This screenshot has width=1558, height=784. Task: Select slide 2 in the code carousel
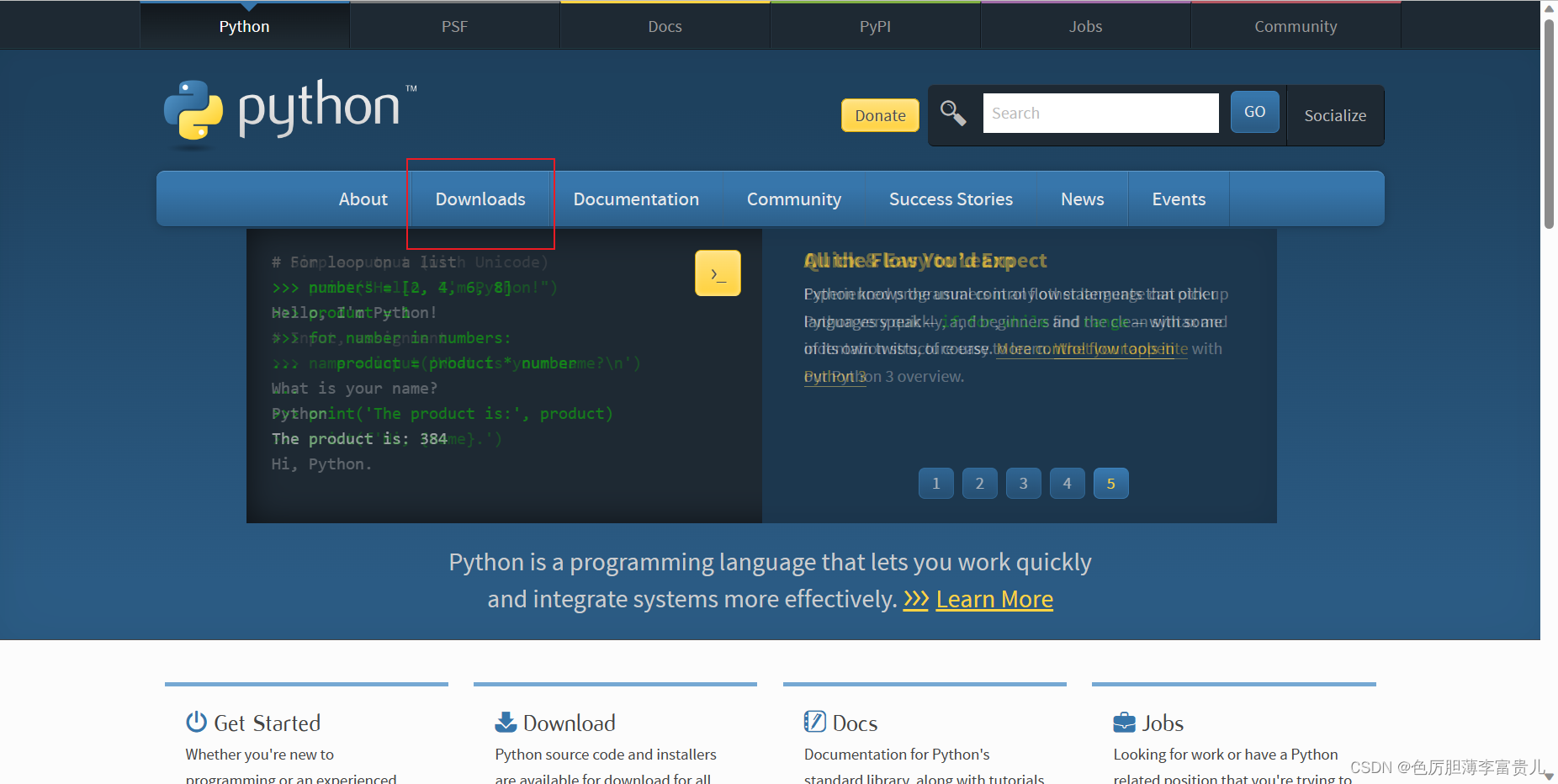[x=979, y=484]
